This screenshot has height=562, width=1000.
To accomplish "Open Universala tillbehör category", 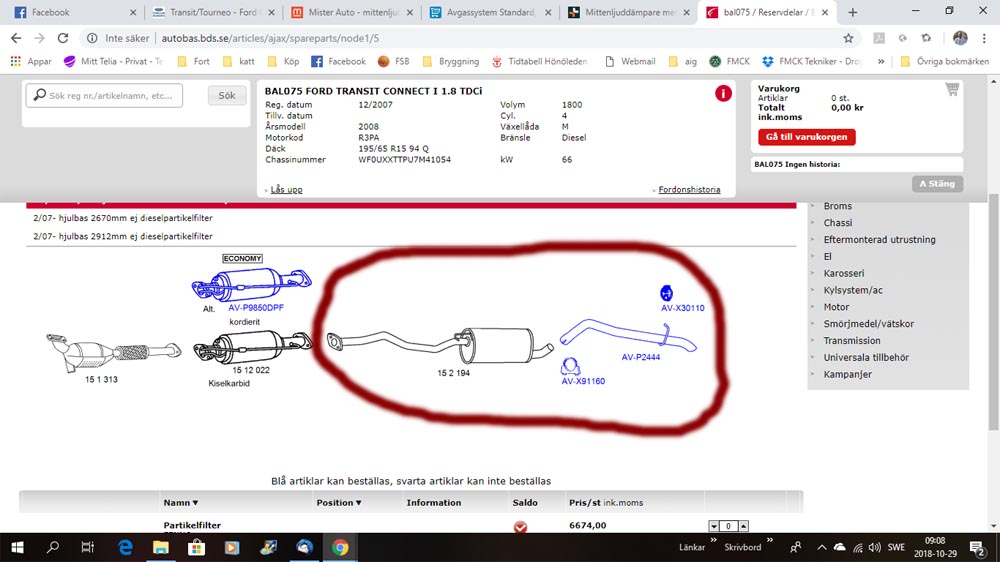I will point(865,357).
